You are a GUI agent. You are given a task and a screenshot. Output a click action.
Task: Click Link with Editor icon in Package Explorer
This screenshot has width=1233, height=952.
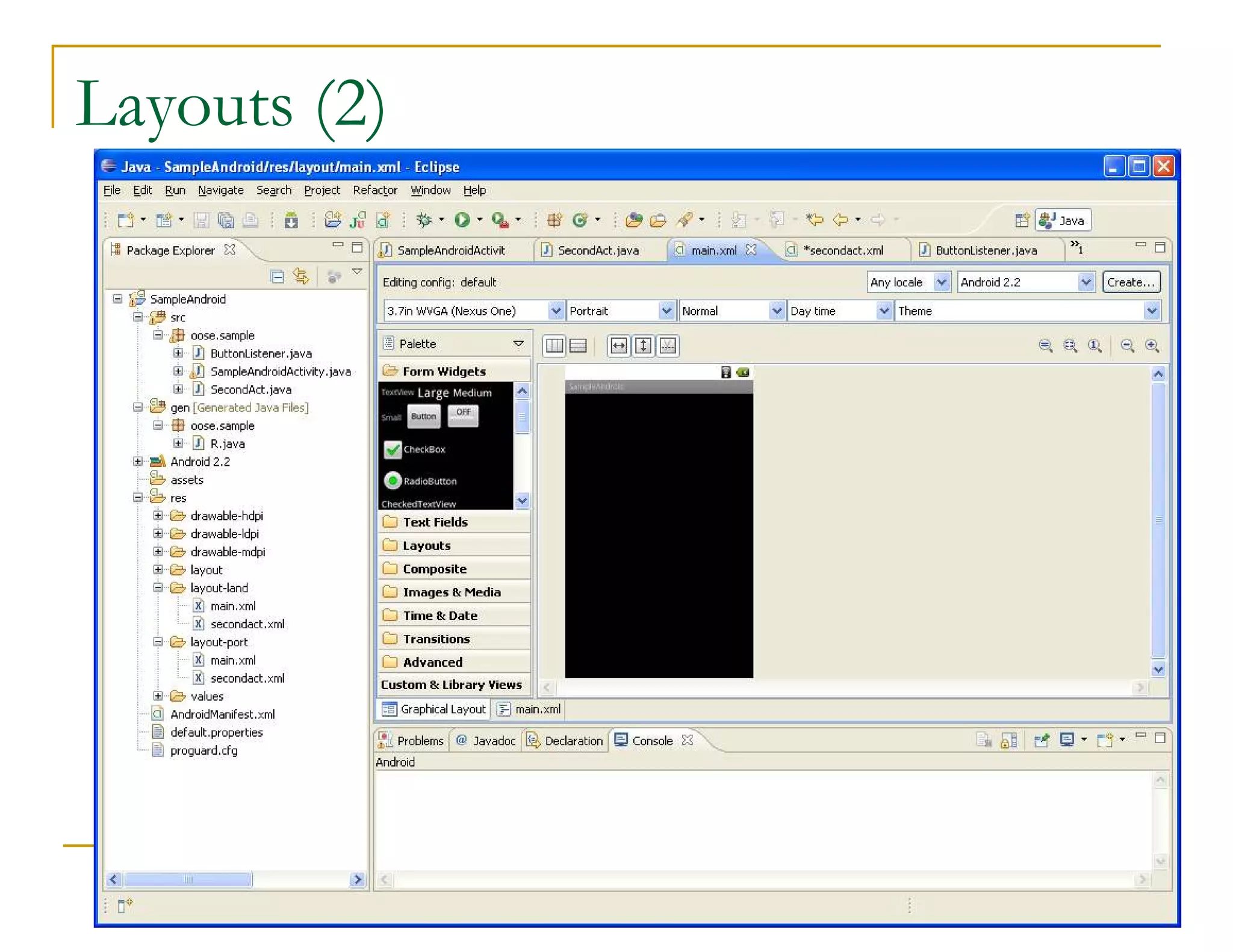tap(301, 277)
